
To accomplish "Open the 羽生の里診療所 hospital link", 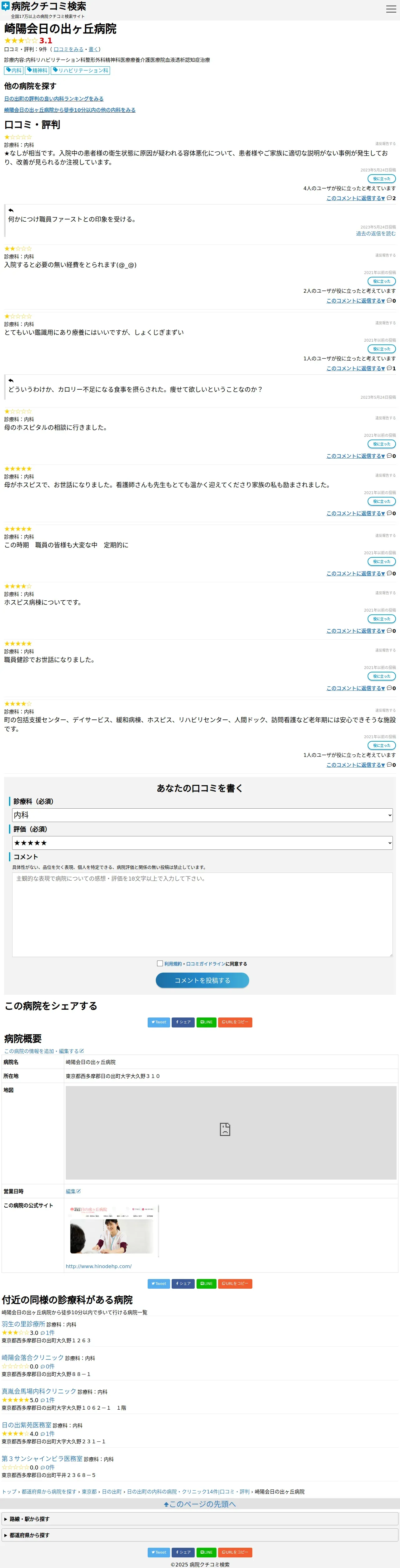I will click(x=23, y=1324).
